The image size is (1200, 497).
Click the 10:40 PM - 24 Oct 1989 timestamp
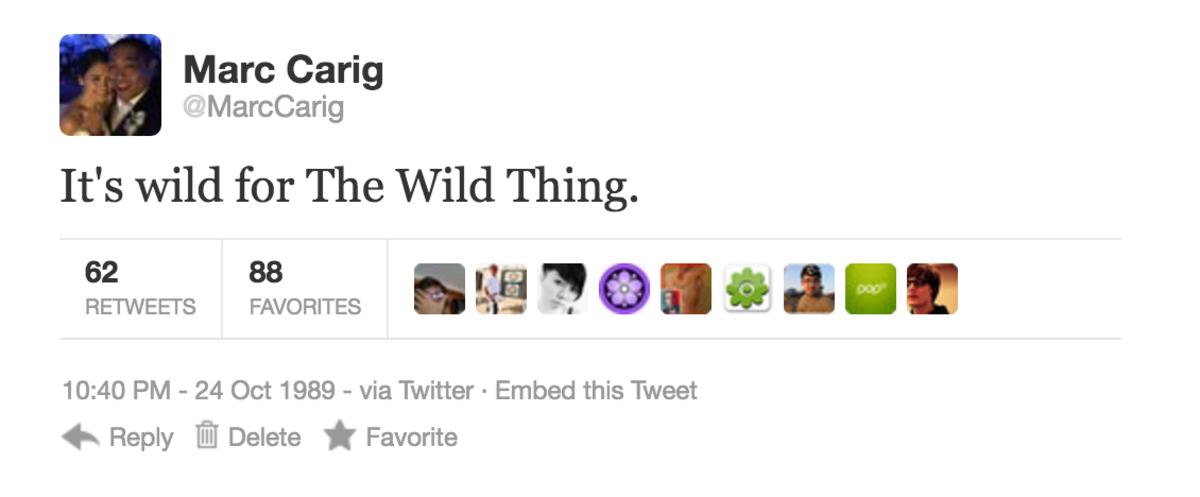(198, 390)
